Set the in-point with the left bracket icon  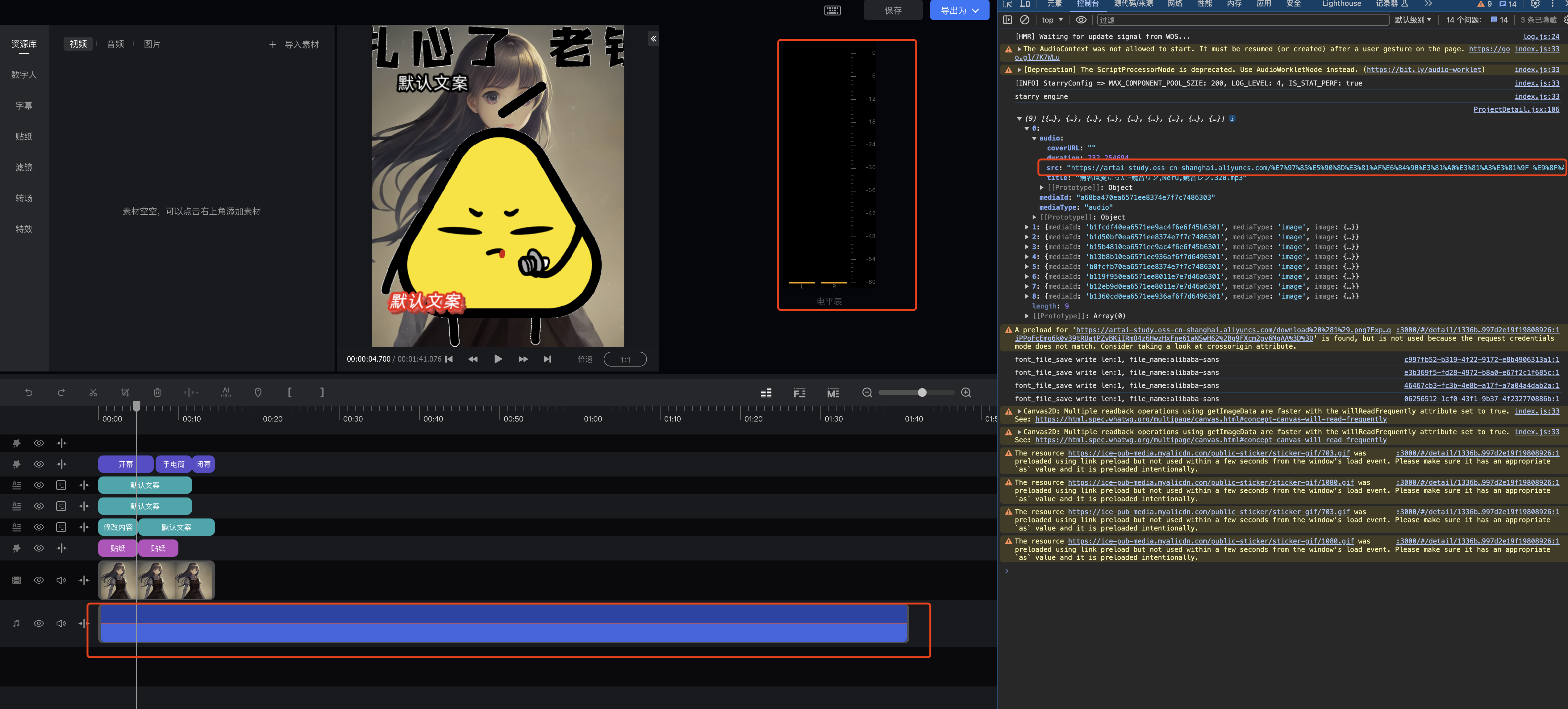290,393
